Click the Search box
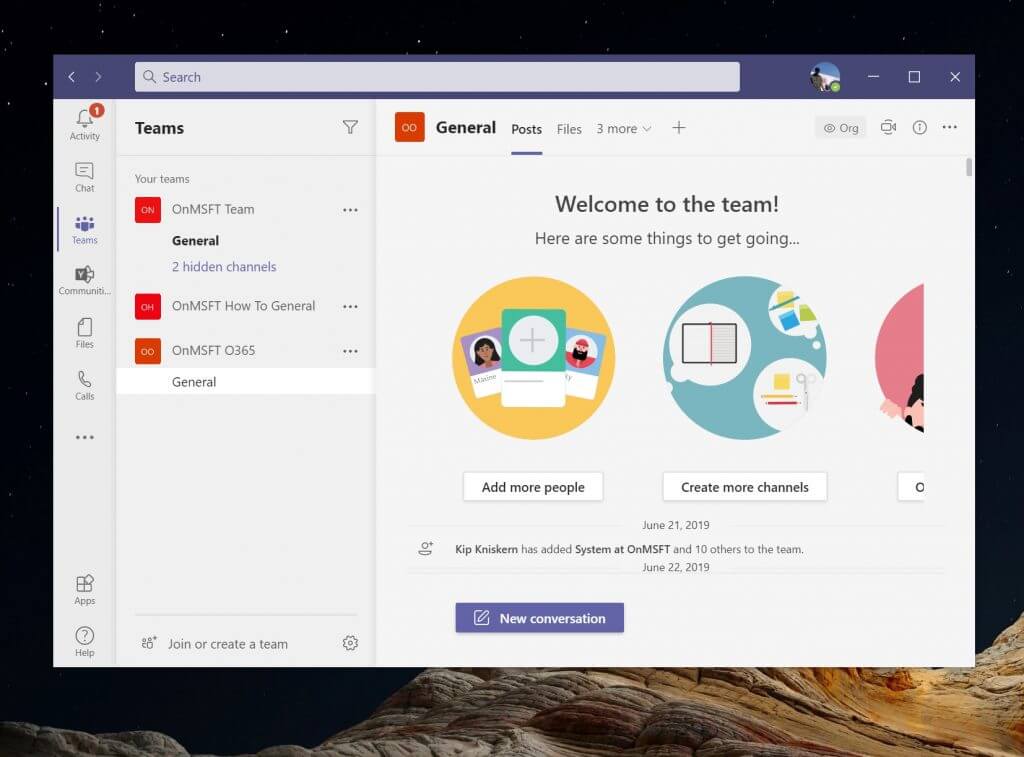This screenshot has height=757, width=1024. click(x=437, y=77)
